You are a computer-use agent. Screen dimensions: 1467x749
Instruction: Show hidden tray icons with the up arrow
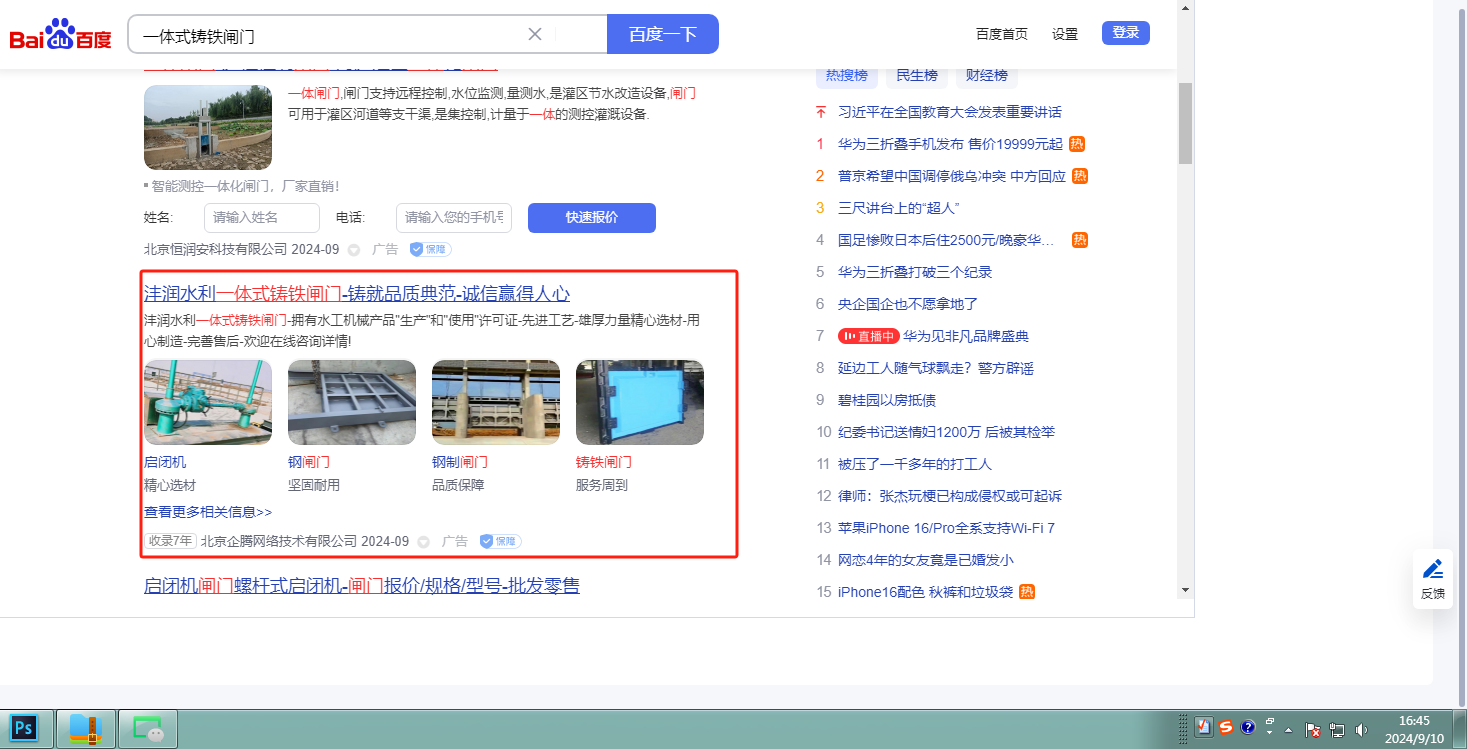point(1289,730)
